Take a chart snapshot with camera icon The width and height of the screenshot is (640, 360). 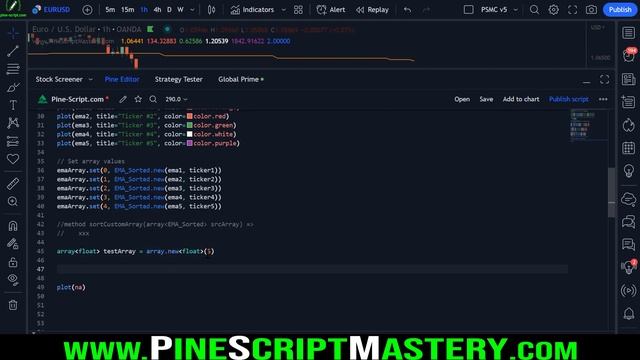(x=591, y=10)
